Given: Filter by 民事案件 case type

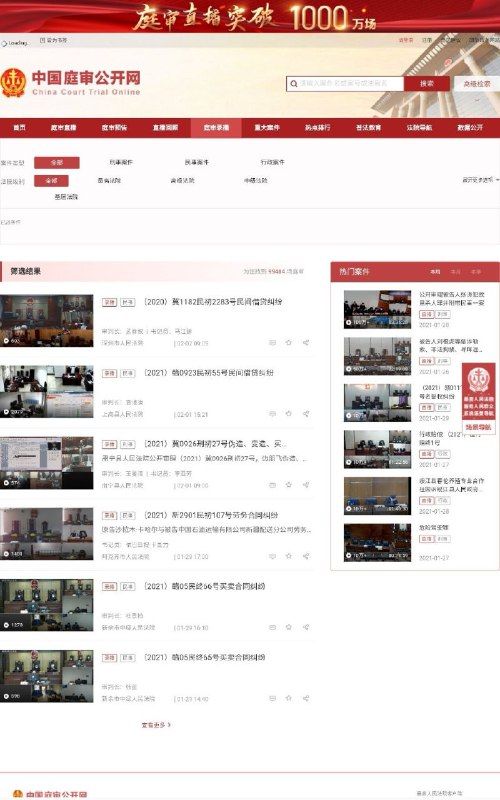Looking at the screenshot, I should 197,162.
